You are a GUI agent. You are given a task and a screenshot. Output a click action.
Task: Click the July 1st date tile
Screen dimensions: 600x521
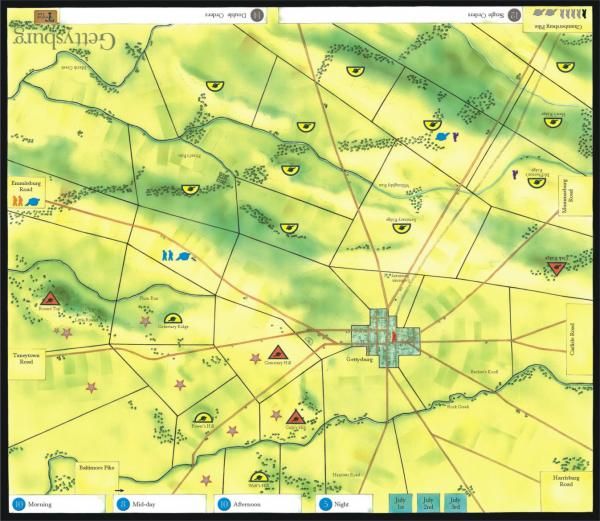pos(400,503)
